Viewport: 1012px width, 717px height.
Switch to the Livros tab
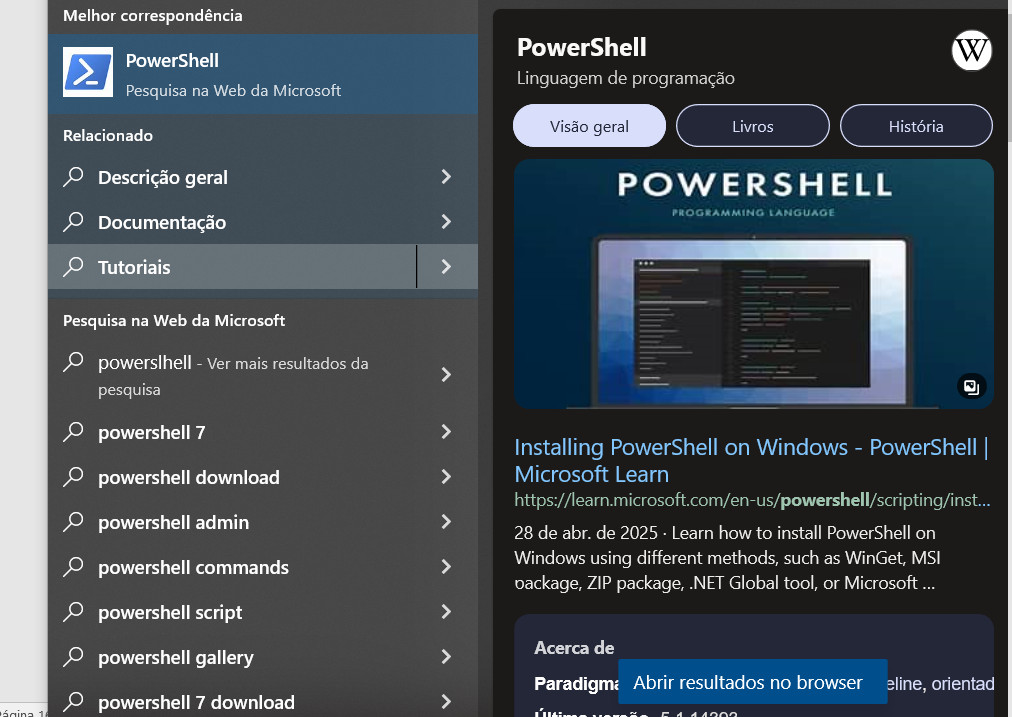tap(753, 126)
